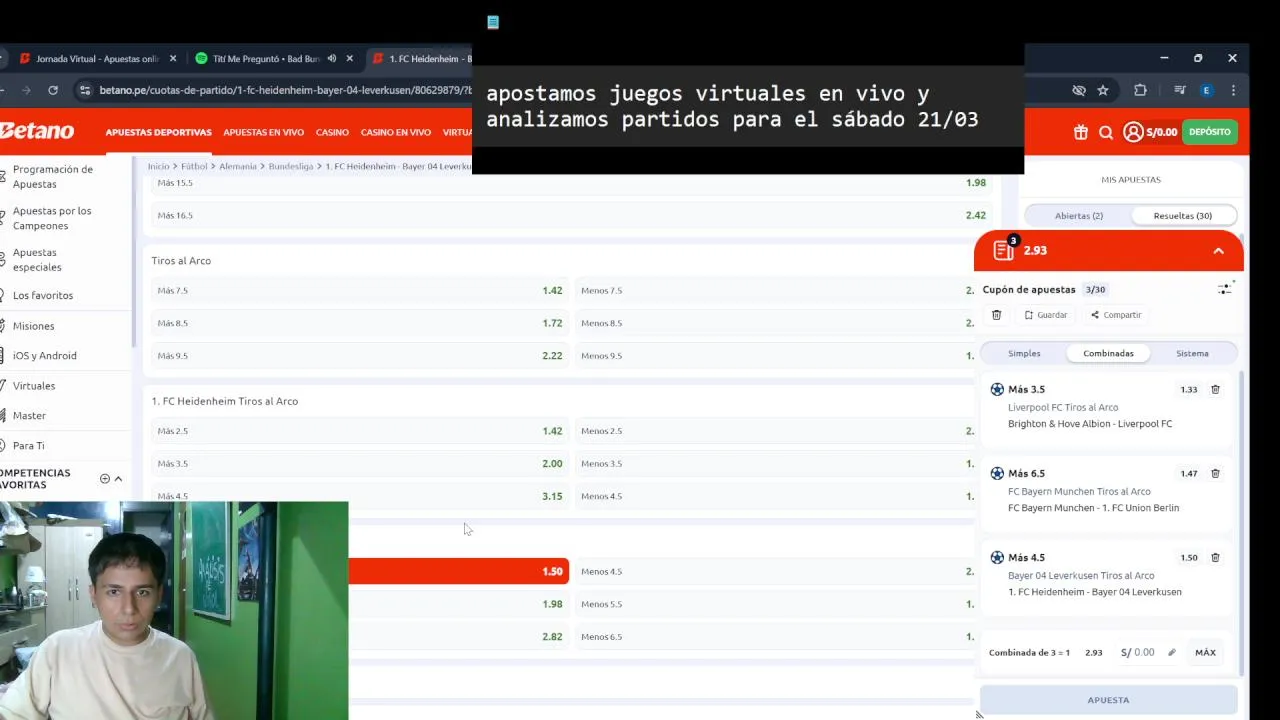The image size is (1280, 720).
Task: Clear the coupon with the trash icon
Action: tap(996, 315)
